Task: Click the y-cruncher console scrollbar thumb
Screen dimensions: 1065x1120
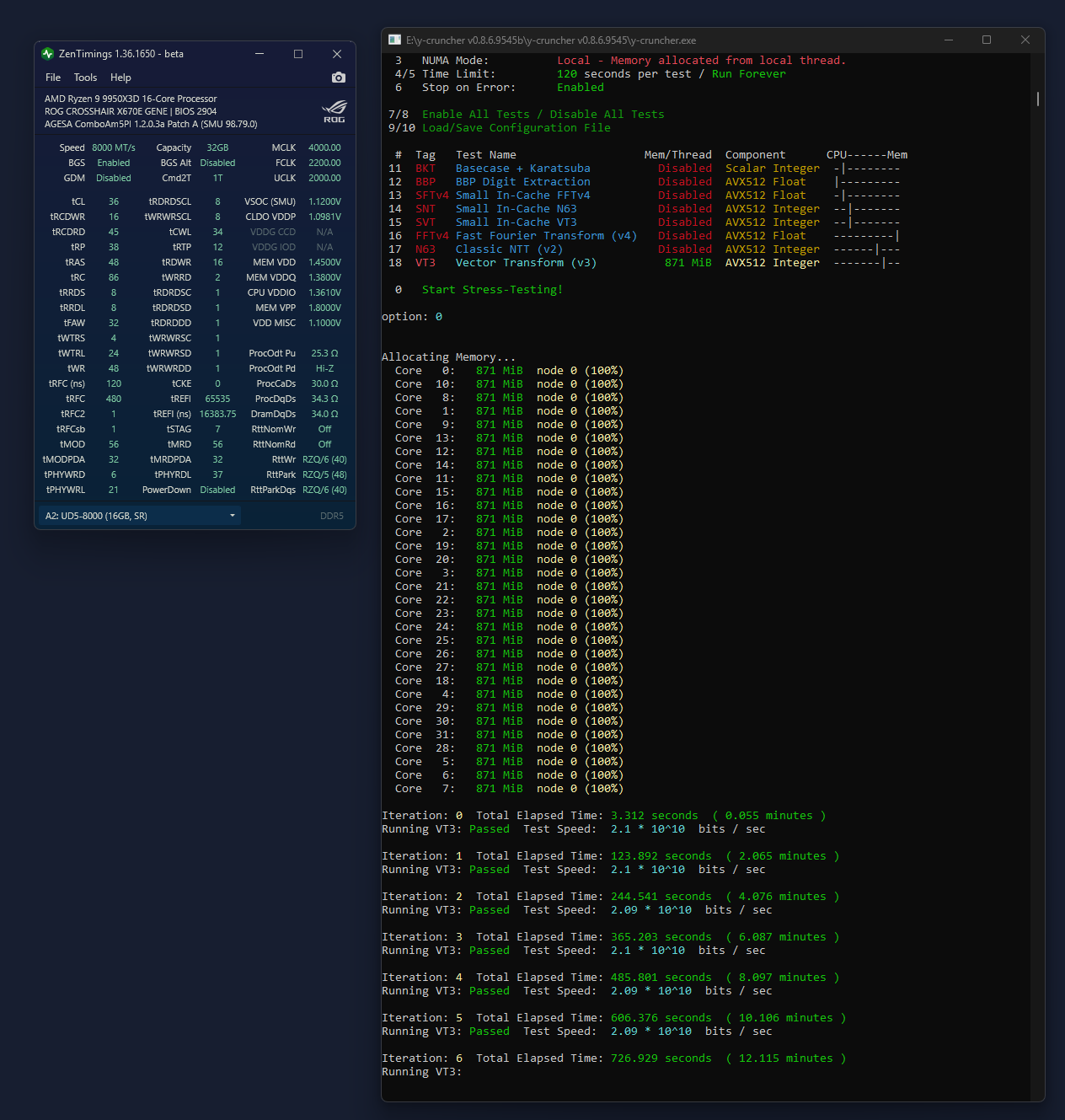Action: click(x=1038, y=99)
